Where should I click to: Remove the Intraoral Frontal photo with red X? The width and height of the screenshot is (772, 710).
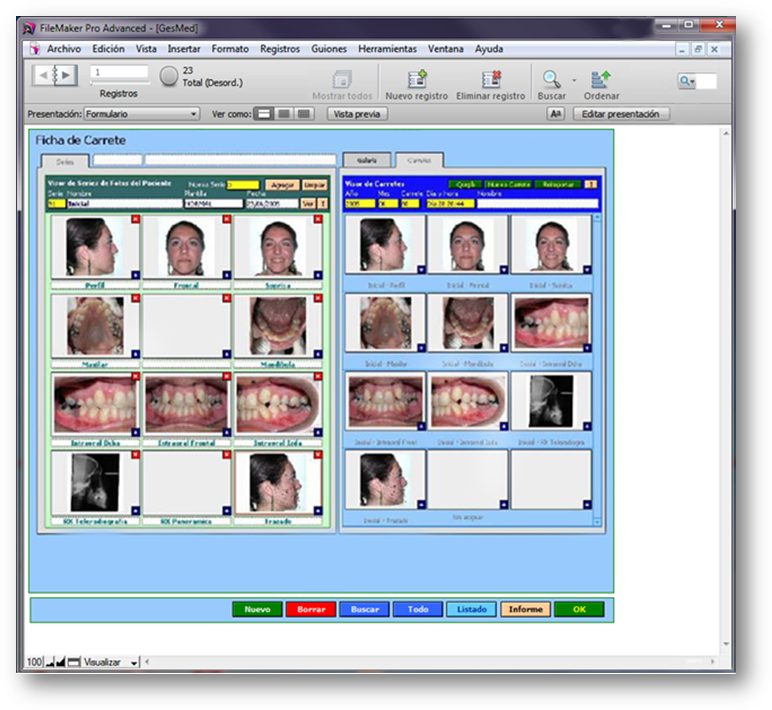[226, 376]
